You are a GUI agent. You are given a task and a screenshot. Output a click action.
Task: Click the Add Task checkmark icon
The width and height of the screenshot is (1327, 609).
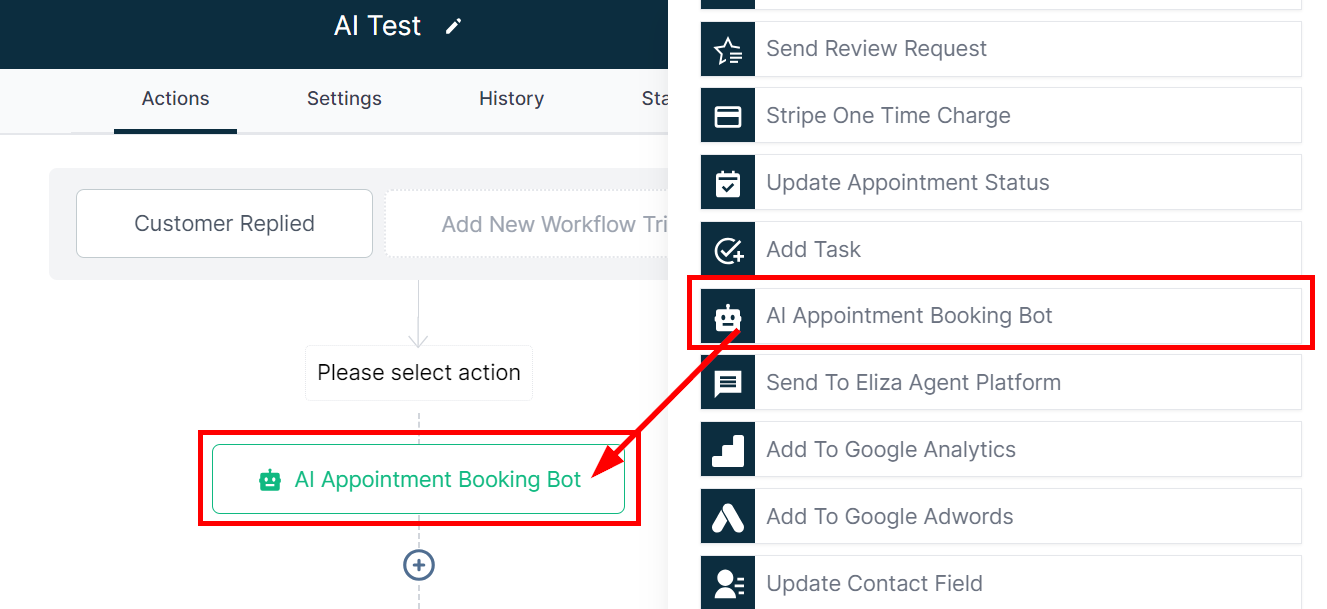point(728,250)
